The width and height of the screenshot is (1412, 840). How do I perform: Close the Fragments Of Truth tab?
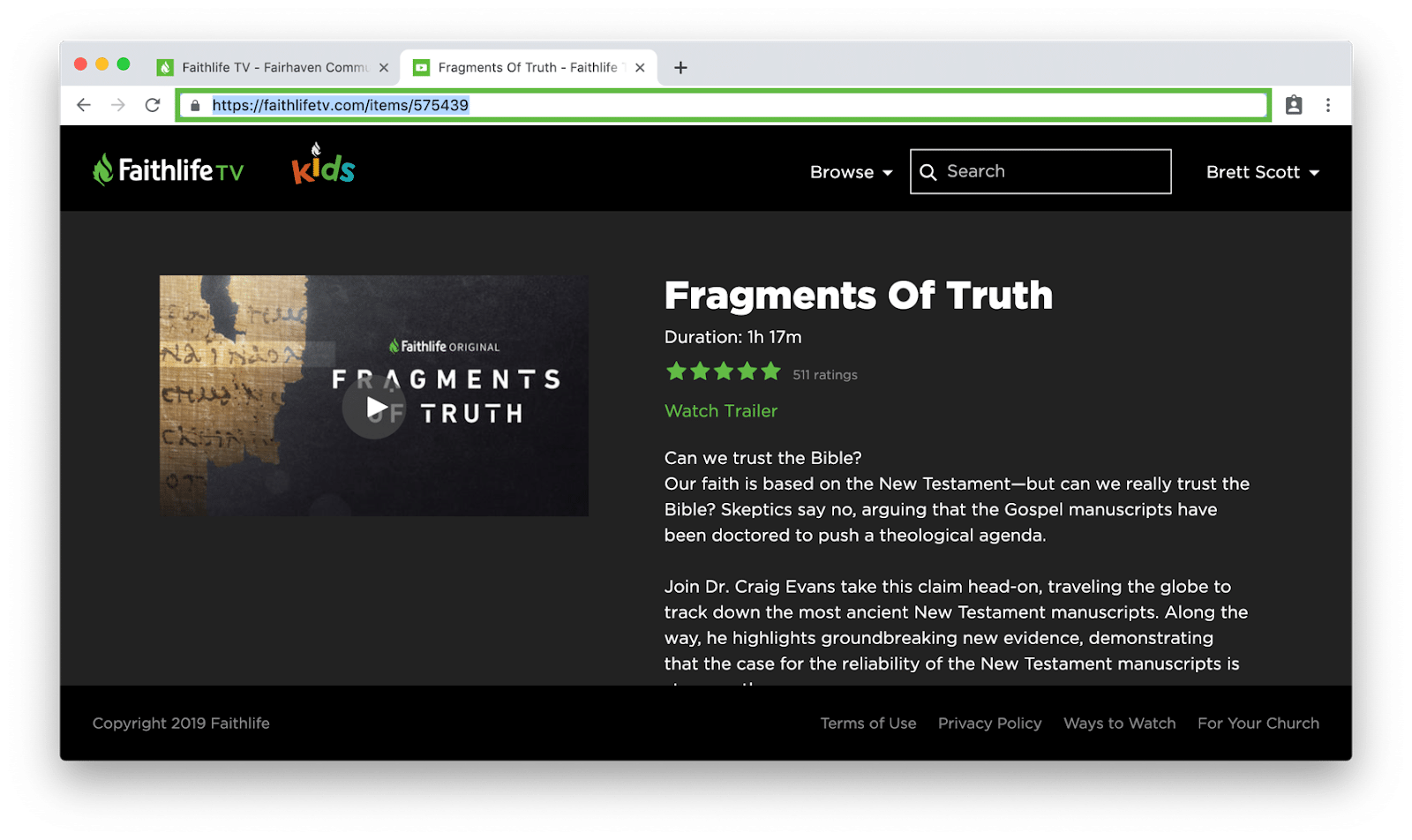click(x=640, y=68)
